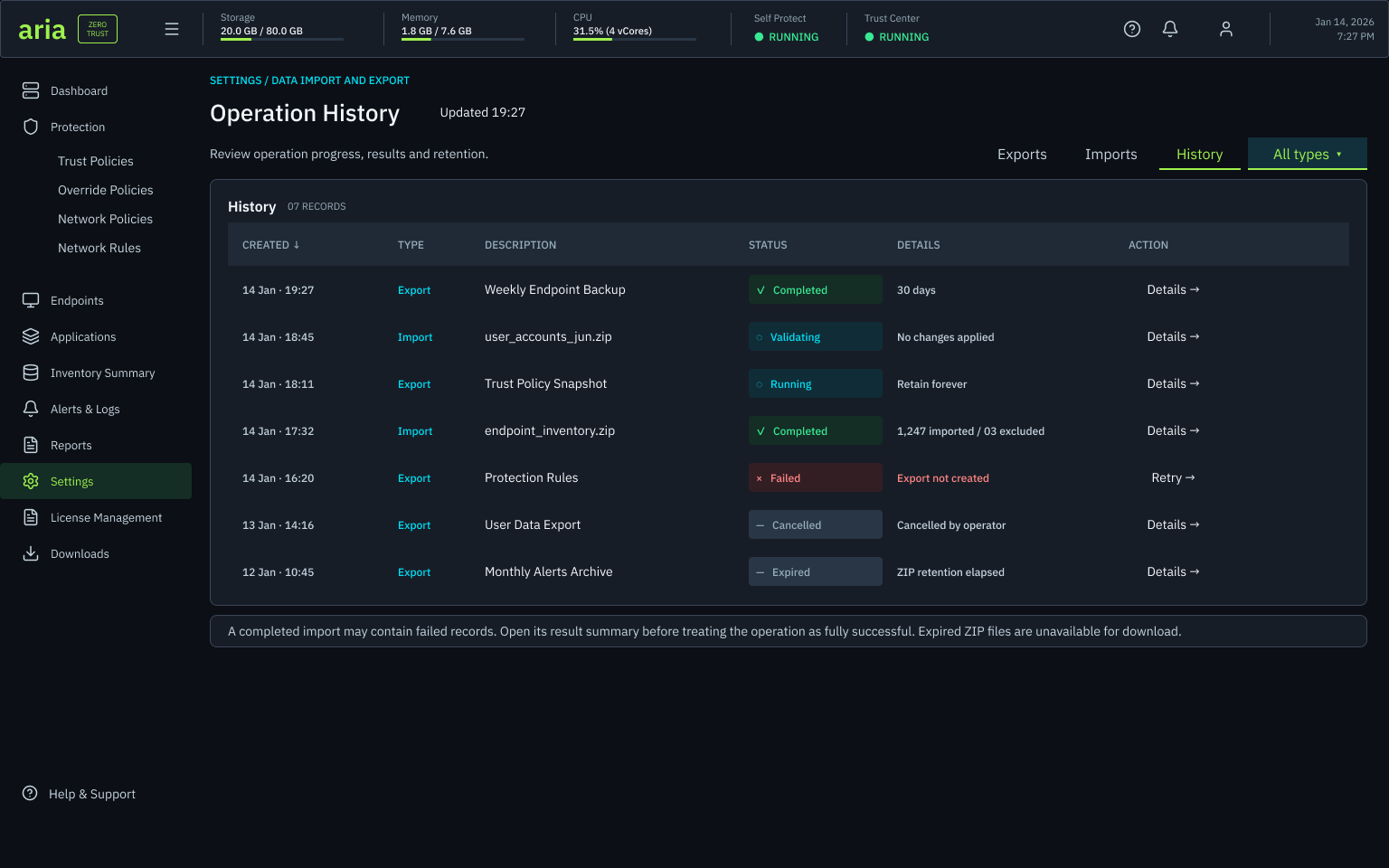This screenshot has height=868, width=1389.
Task: Click the Status column header
Action: (768, 245)
